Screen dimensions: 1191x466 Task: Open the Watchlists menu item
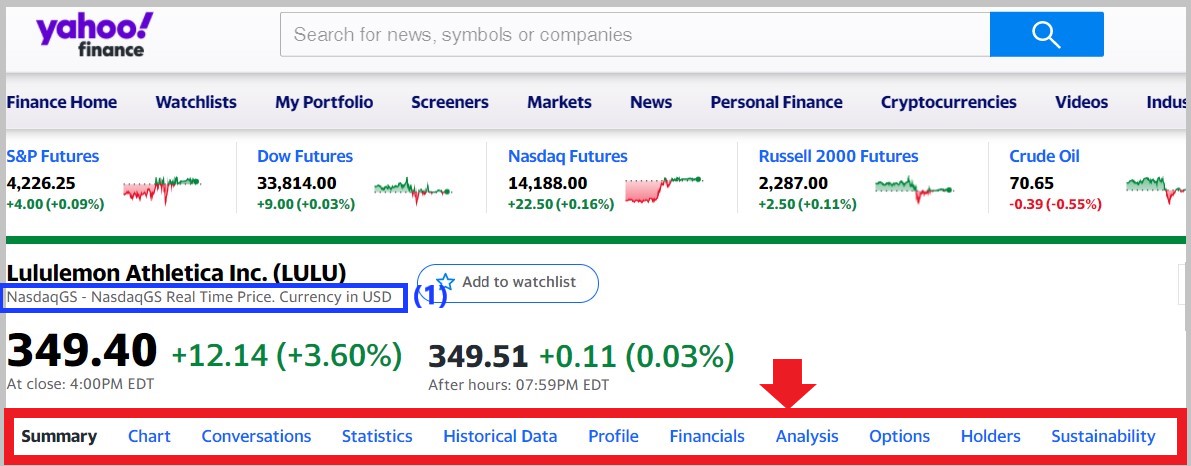(x=196, y=102)
